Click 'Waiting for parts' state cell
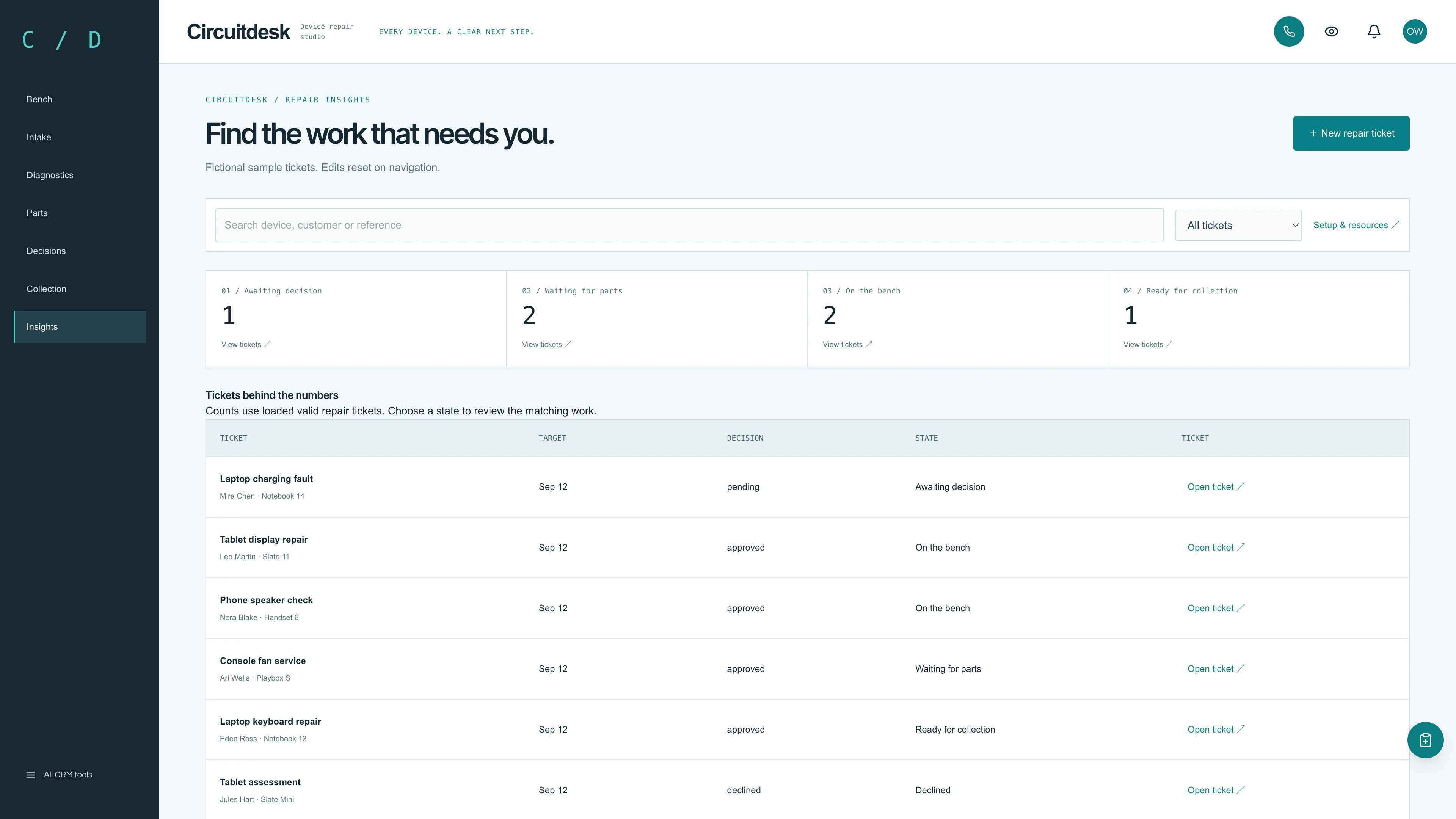 pyautogui.click(x=948, y=668)
